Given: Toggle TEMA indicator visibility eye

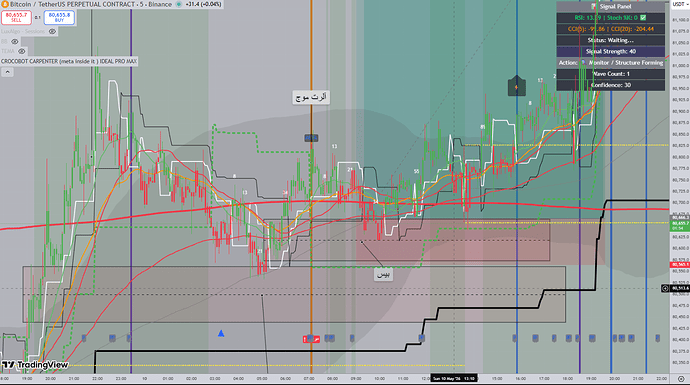Looking at the screenshot, I should pyautogui.click(x=21, y=51).
